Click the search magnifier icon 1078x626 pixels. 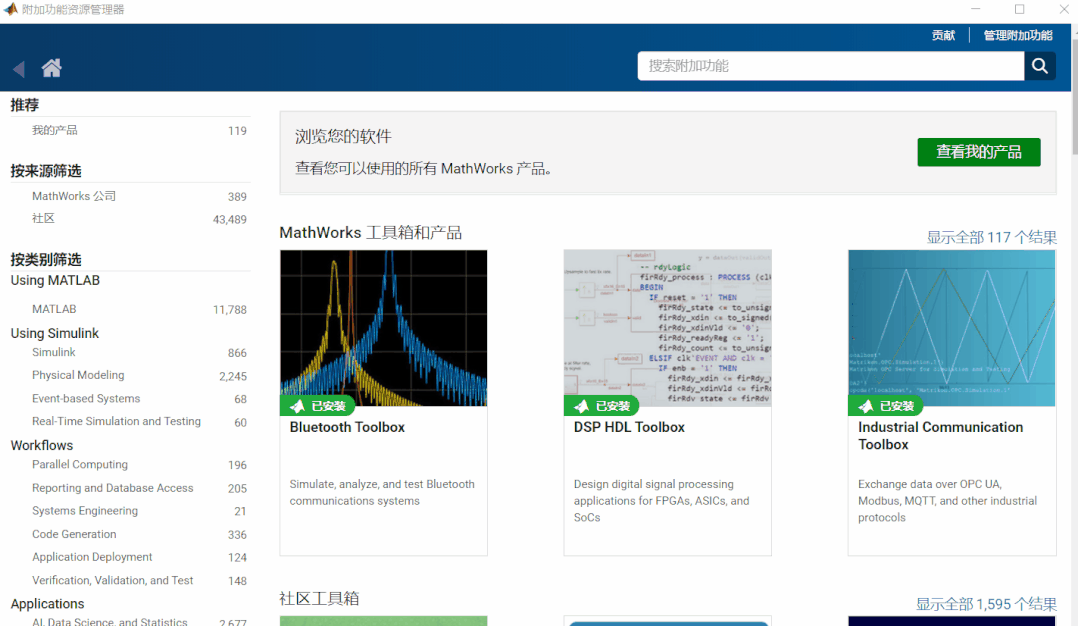(x=1039, y=65)
